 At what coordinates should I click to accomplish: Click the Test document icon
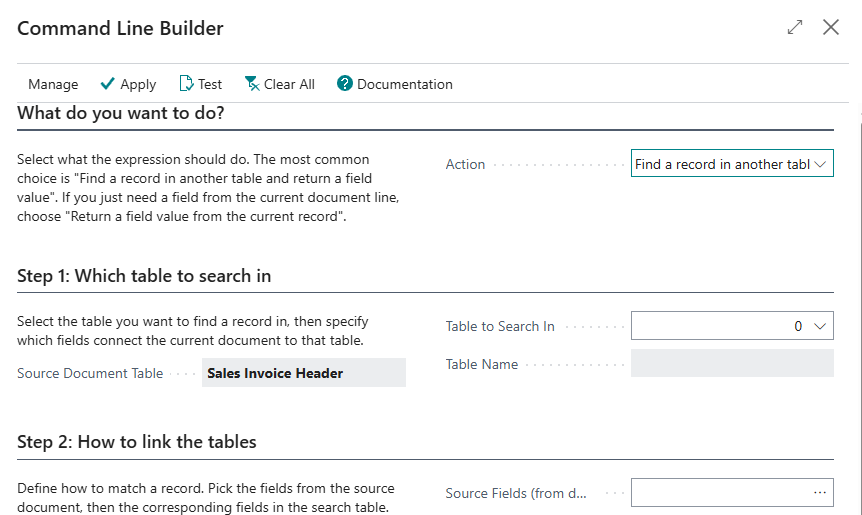pos(186,84)
